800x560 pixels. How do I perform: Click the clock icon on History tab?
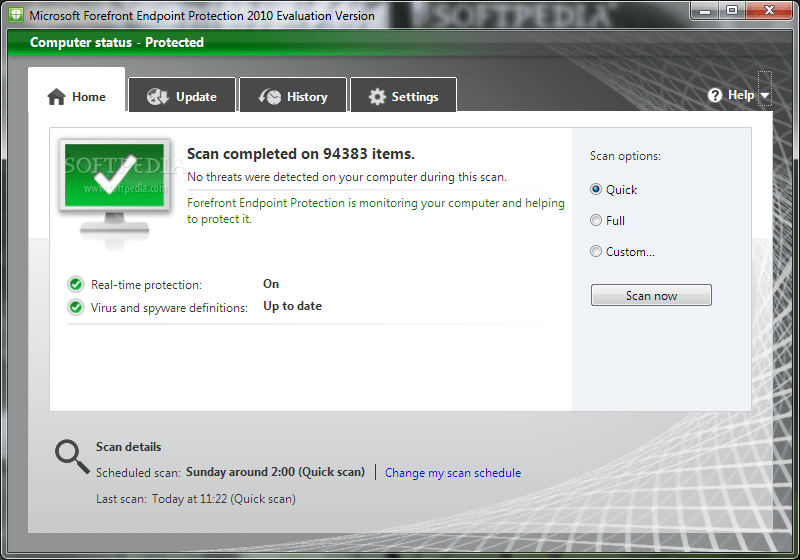pos(269,96)
